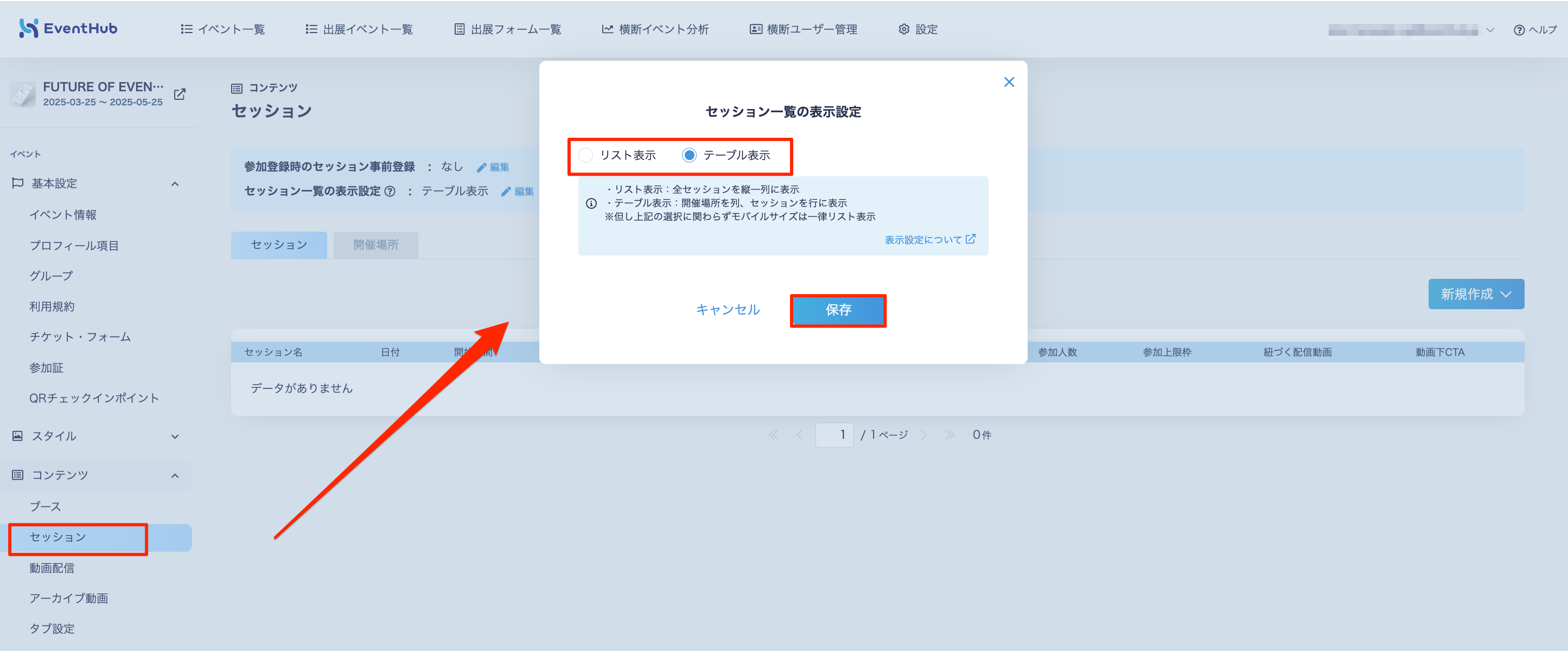The image size is (1568, 651).
Task: Close the display settings dialog with X
Action: point(1009,82)
